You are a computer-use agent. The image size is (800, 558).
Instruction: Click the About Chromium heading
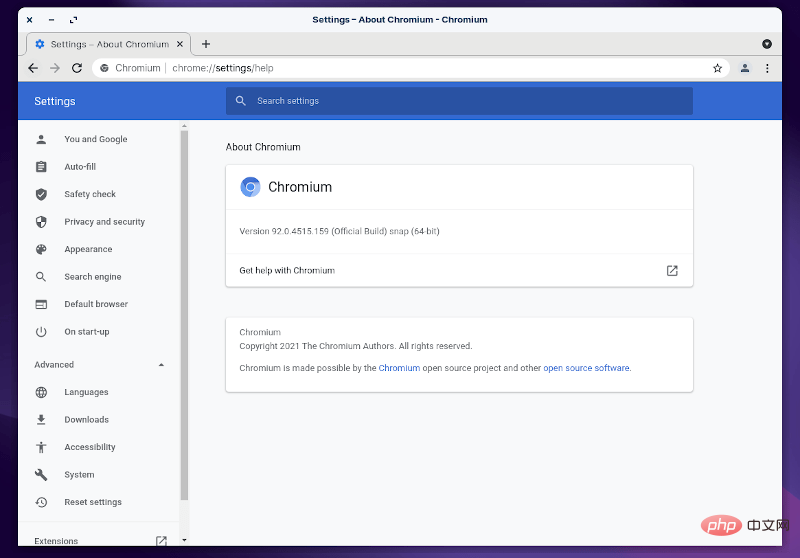(263, 147)
